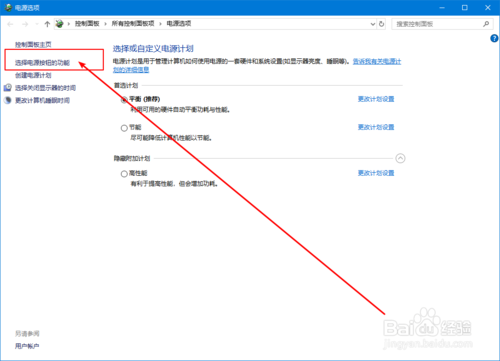The image size is (500, 361).
Task: Open 更改计划设置 for 平衡 plan
Action: pyautogui.click(x=376, y=99)
